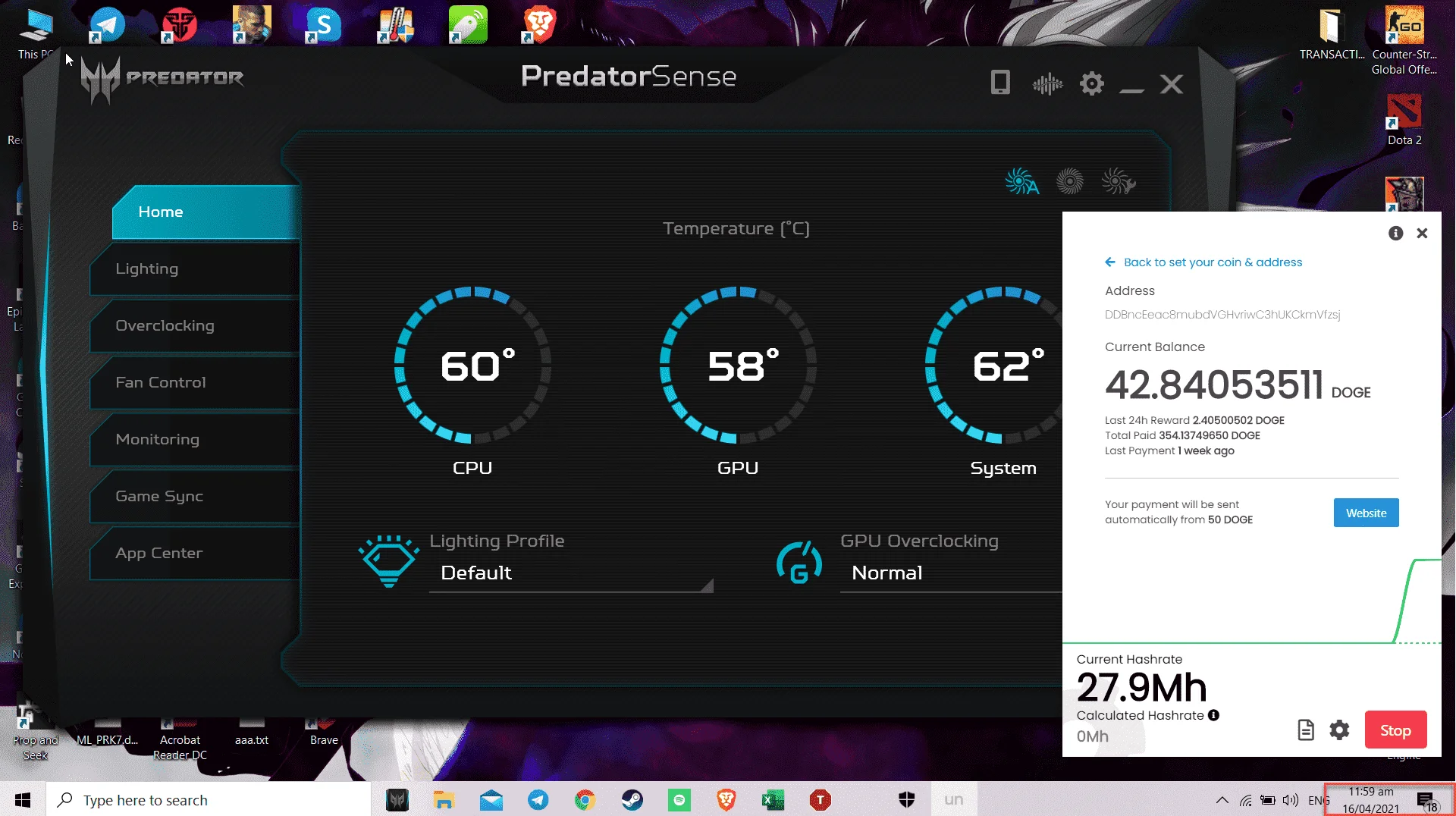This screenshot has width=1456, height=816.
Task: Open the PredatorSense mobile app icon
Action: [x=1000, y=83]
